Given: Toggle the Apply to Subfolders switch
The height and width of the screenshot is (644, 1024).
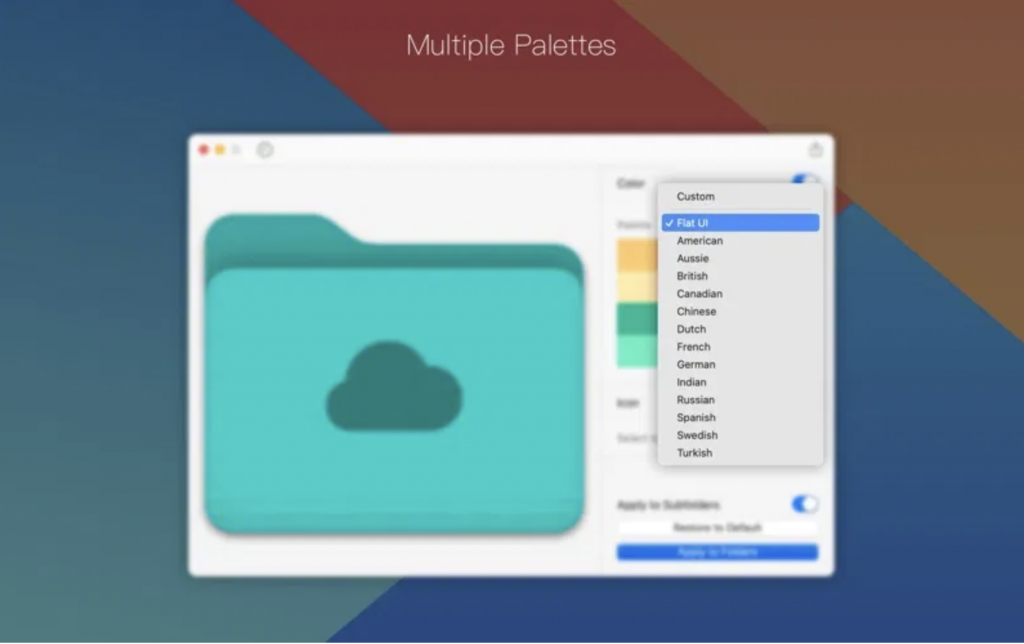Looking at the screenshot, I should click(804, 504).
